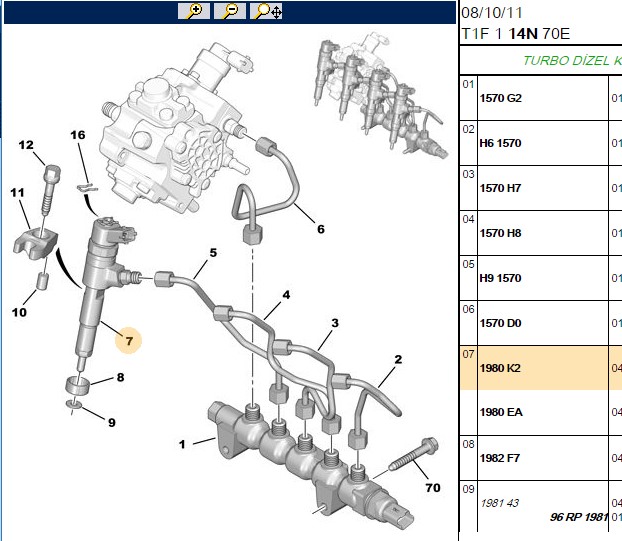The image size is (622, 541).
Task: Select part number 1570 G2
Action: point(501,98)
